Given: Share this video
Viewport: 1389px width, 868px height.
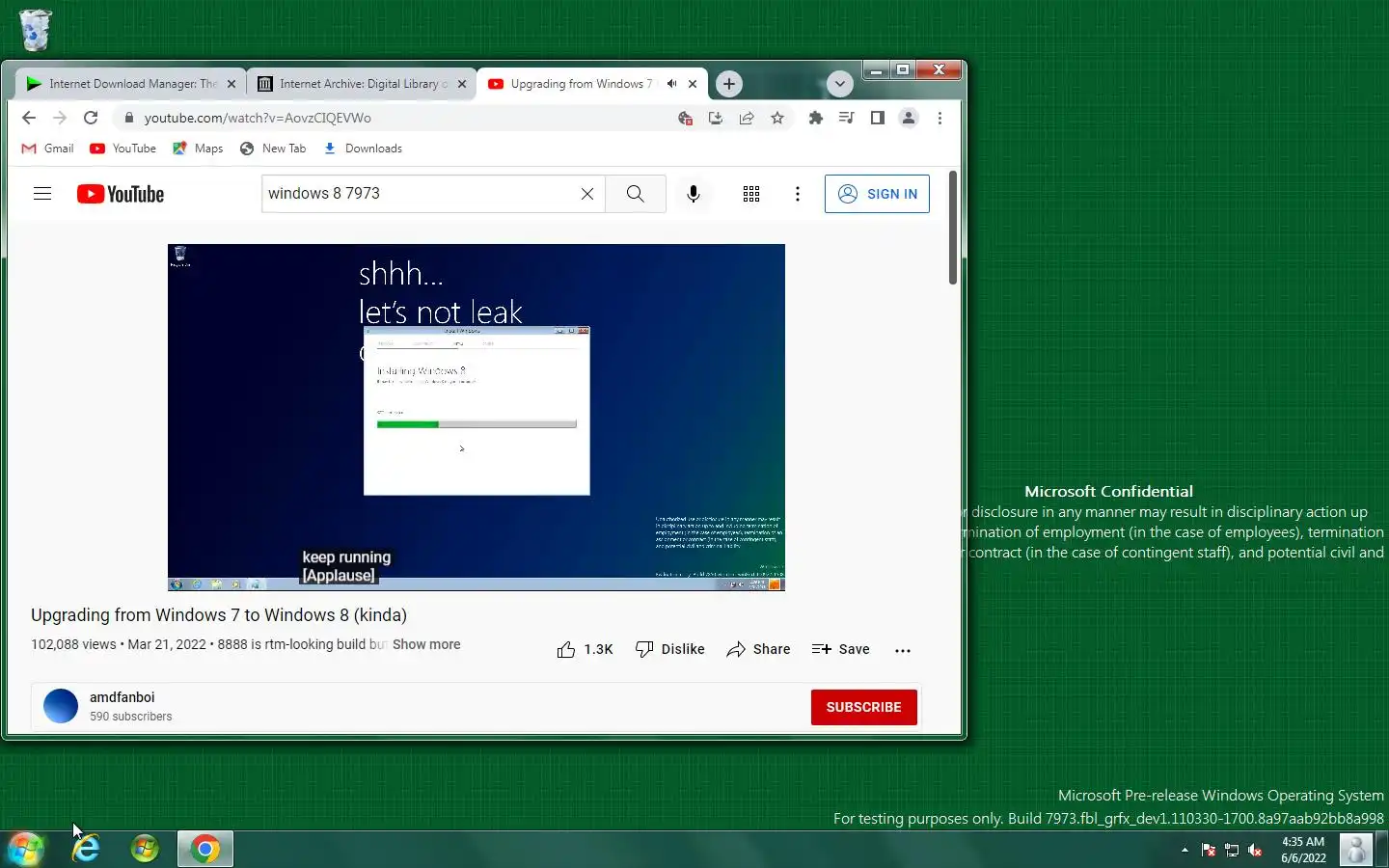Looking at the screenshot, I should [x=758, y=649].
